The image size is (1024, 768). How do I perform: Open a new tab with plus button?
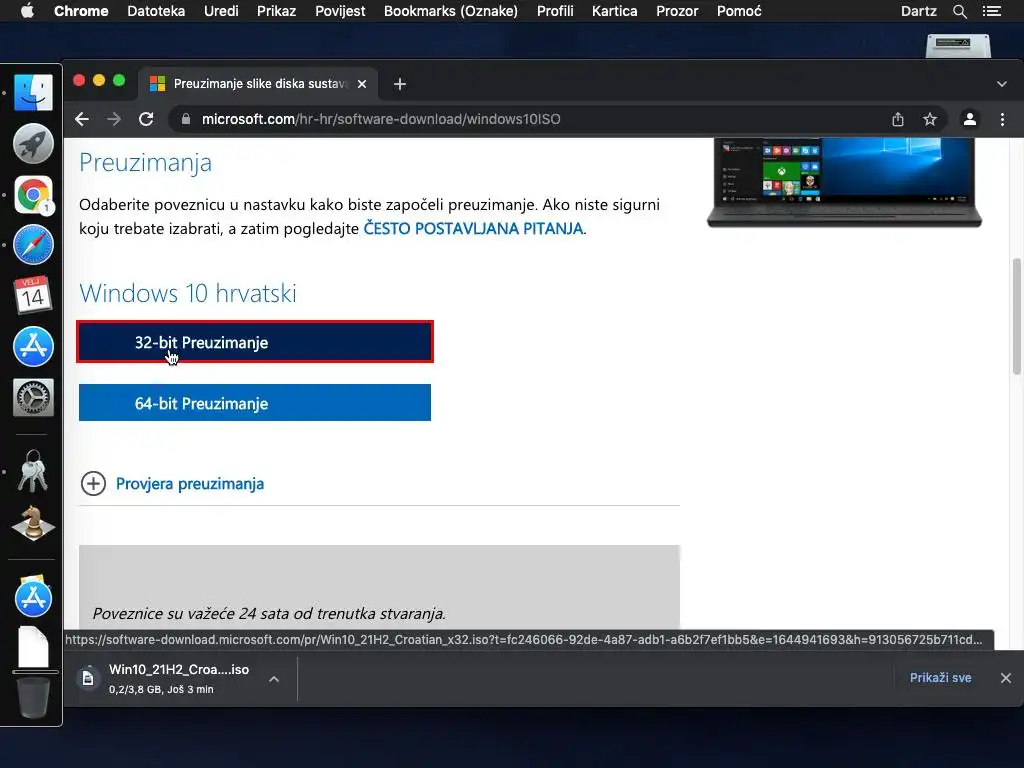pyautogui.click(x=400, y=84)
